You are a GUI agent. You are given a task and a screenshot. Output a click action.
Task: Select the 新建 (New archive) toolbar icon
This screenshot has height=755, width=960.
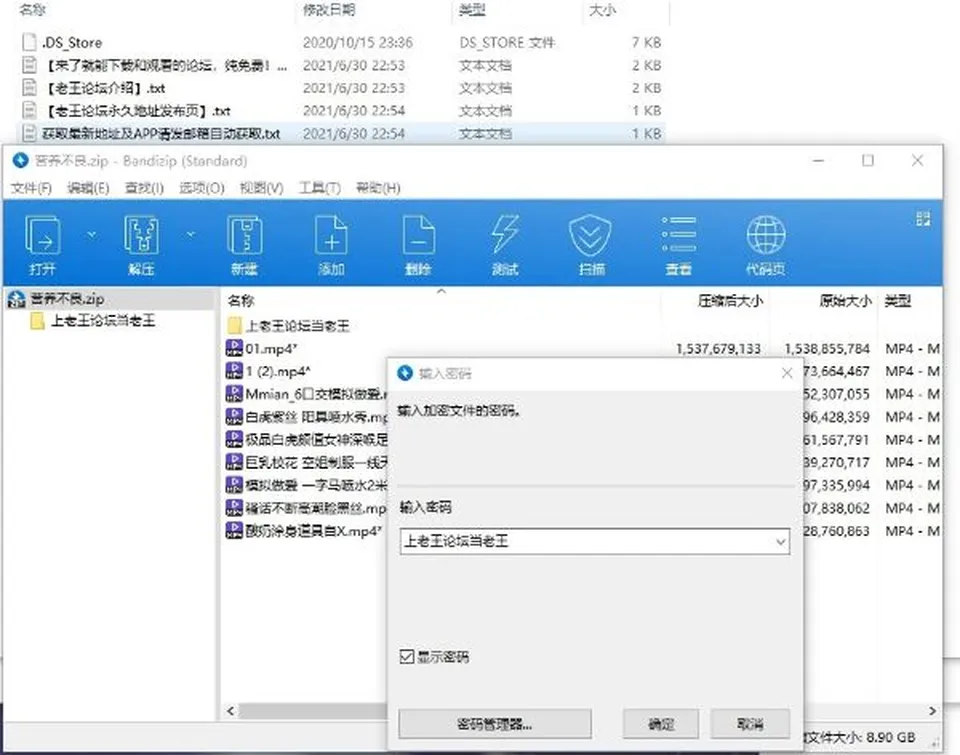244,236
